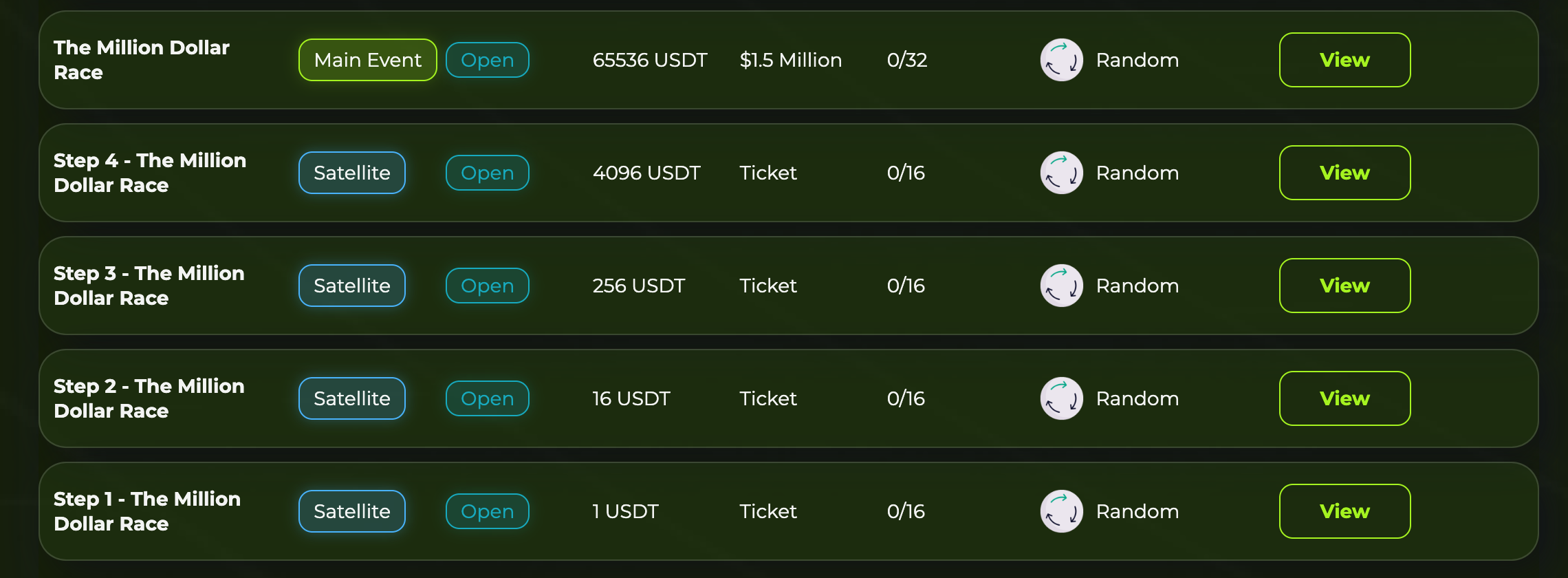
Task: Click the Open status tag of main event
Action: coord(487,60)
